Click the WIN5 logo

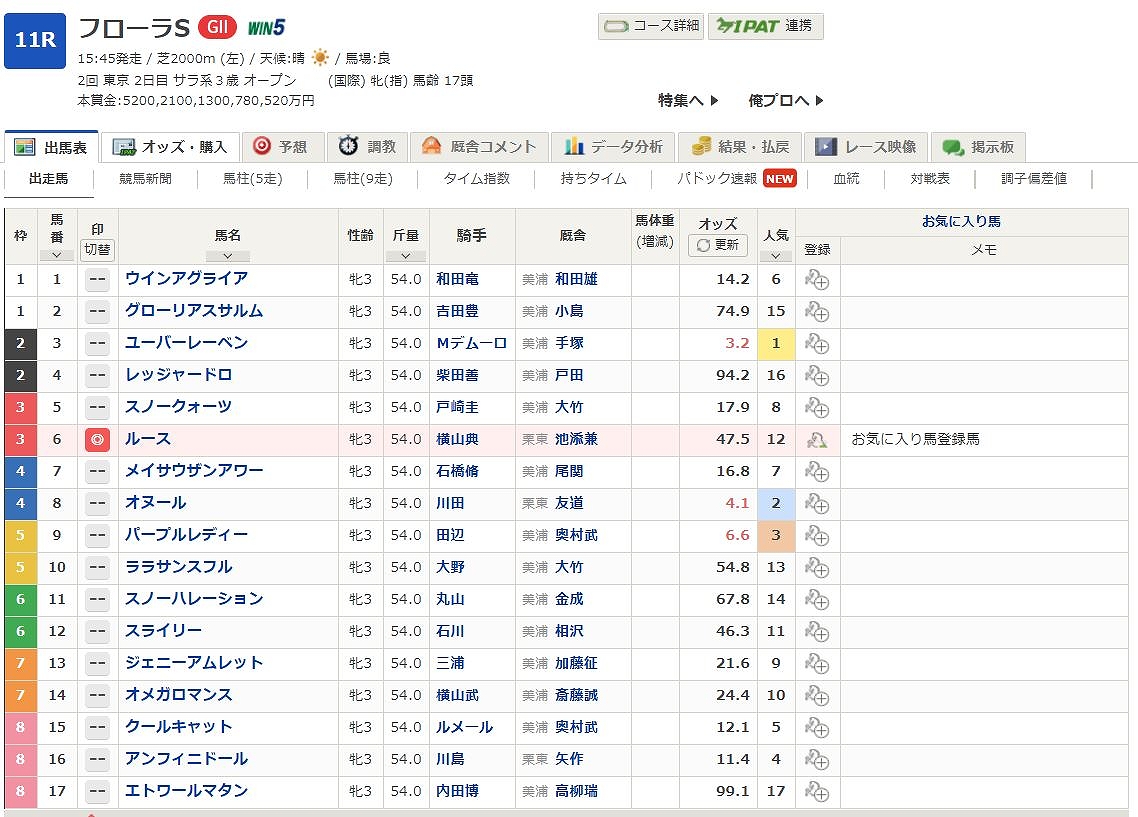tap(267, 28)
